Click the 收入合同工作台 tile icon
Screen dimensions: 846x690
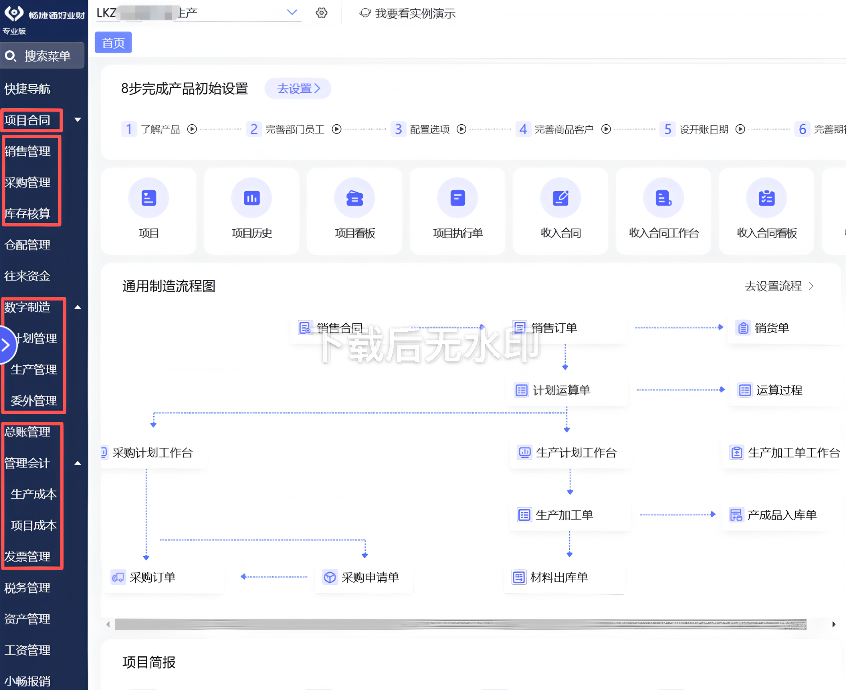click(663, 198)
